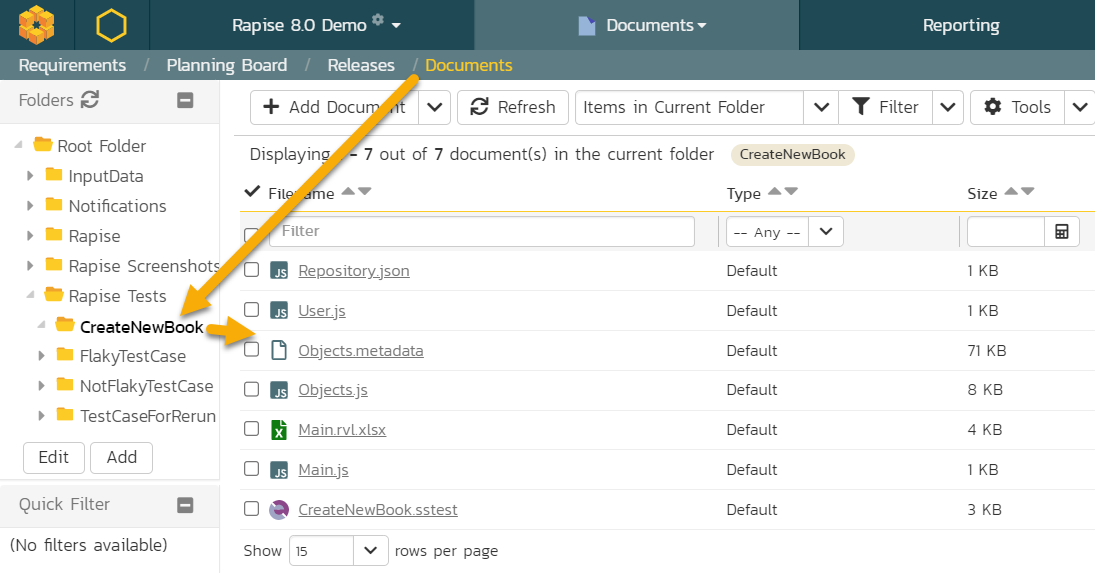Click the folder Add button
The height and width of the screenshot is (573, 1095).
pyautogui.click(x=122, y=458)
